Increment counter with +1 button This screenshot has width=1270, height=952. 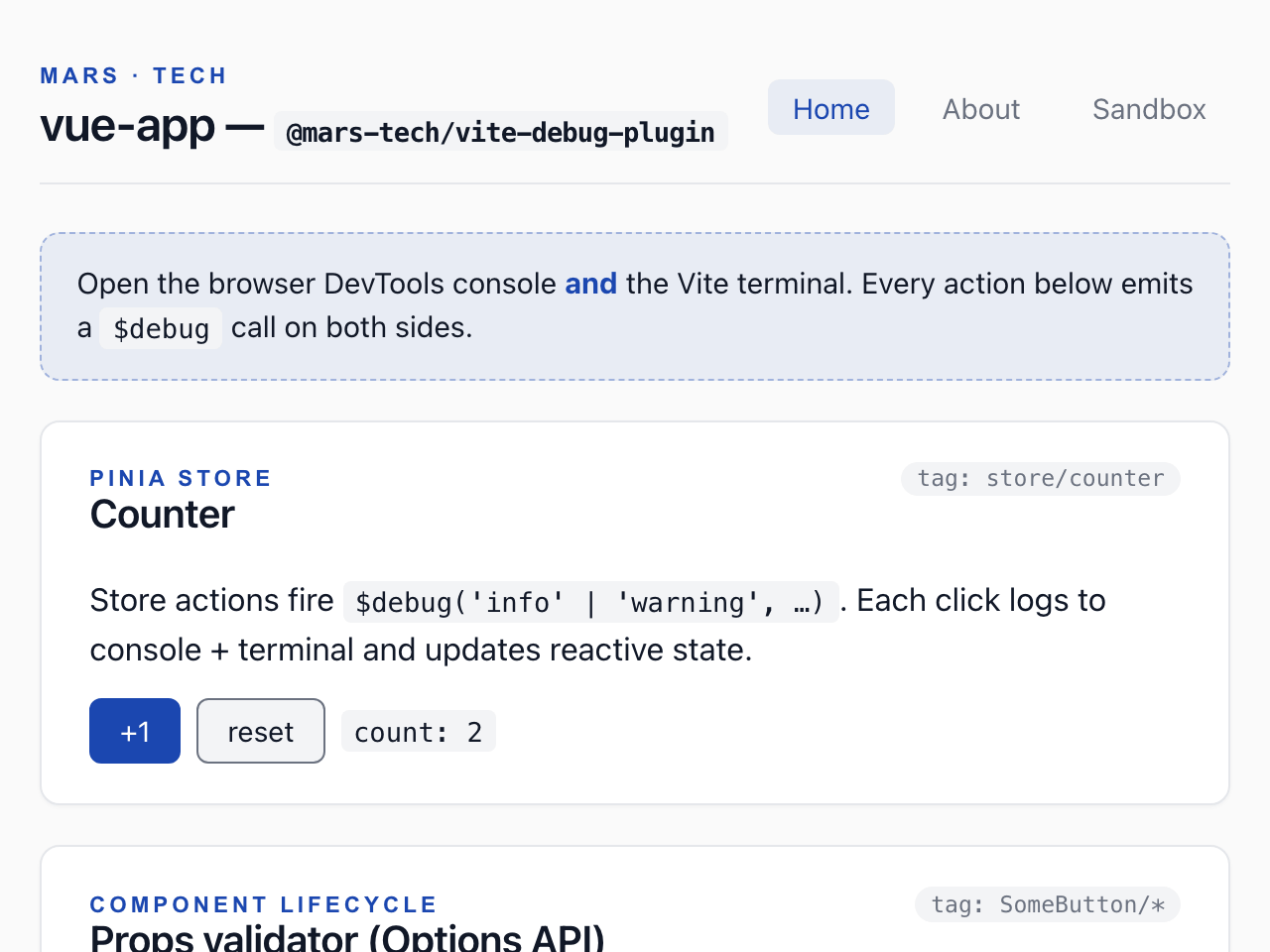pos(135,731)
